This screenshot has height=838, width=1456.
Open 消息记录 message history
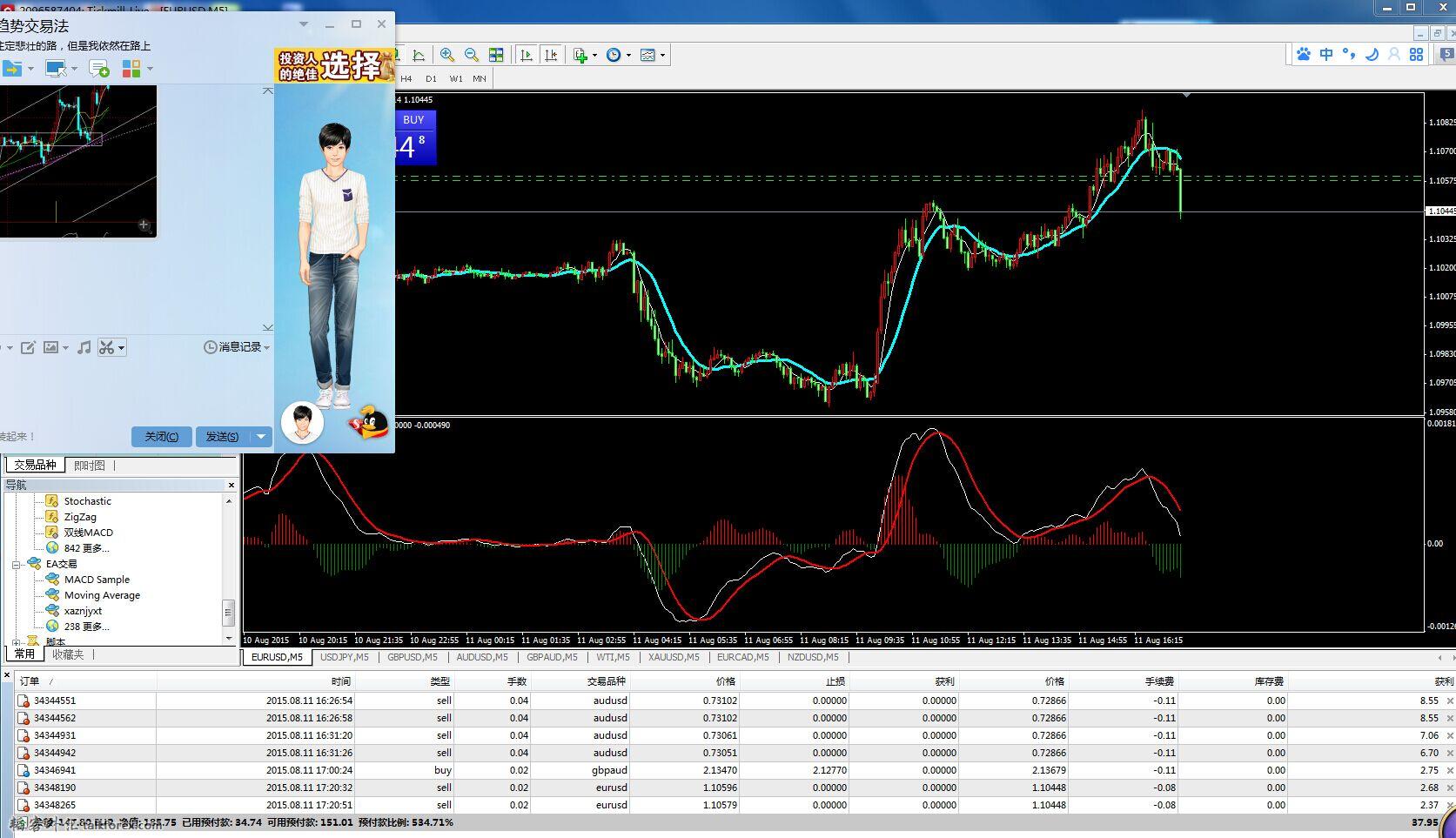[237, 347]
